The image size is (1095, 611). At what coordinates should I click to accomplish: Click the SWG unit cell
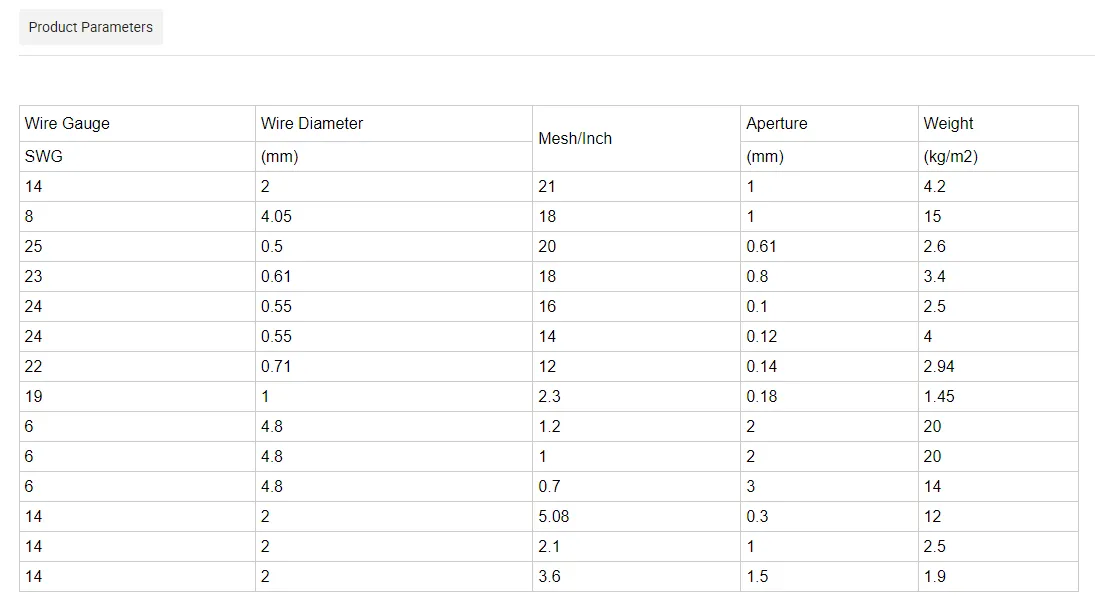(x=44, y=157)
